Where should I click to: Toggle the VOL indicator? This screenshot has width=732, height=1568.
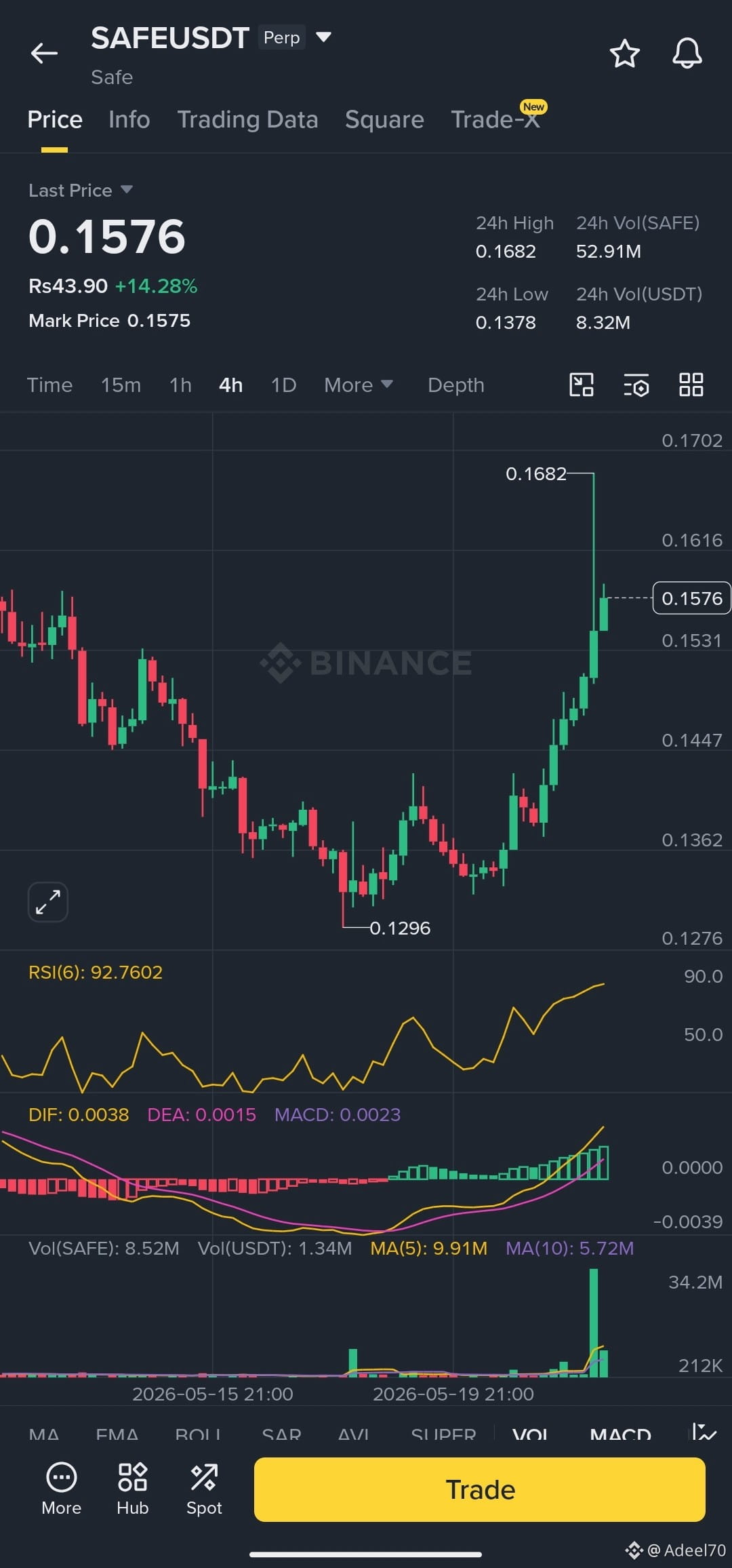[531, 1434]
